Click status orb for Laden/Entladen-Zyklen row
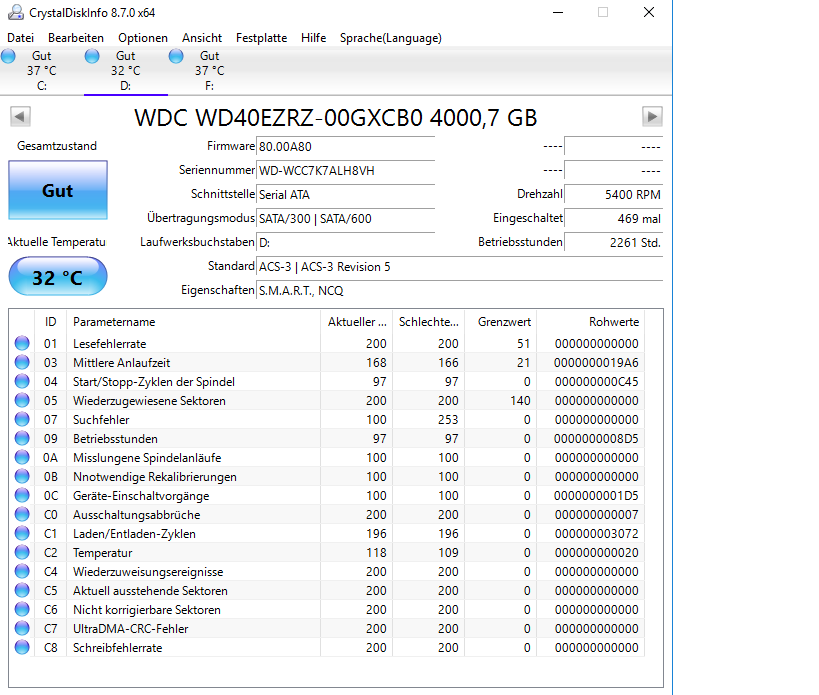This screenshot has height=695, width=819. pyautogui.click(x=22, y=533)
